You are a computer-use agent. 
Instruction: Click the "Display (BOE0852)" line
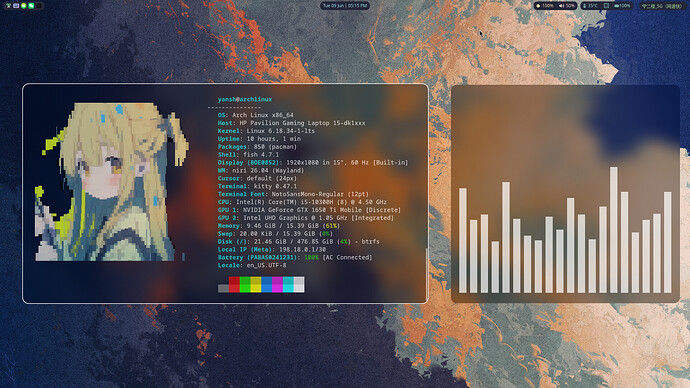313,163
